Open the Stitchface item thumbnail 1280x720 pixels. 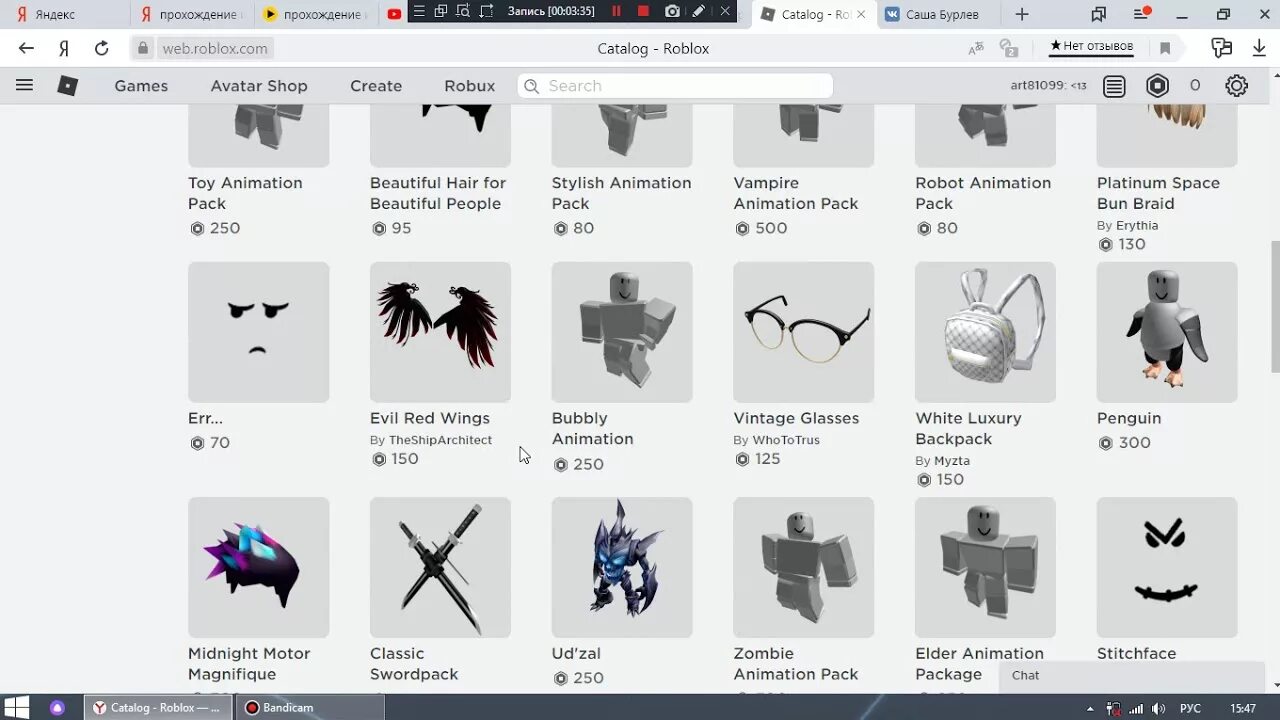tap(1167, 567)
